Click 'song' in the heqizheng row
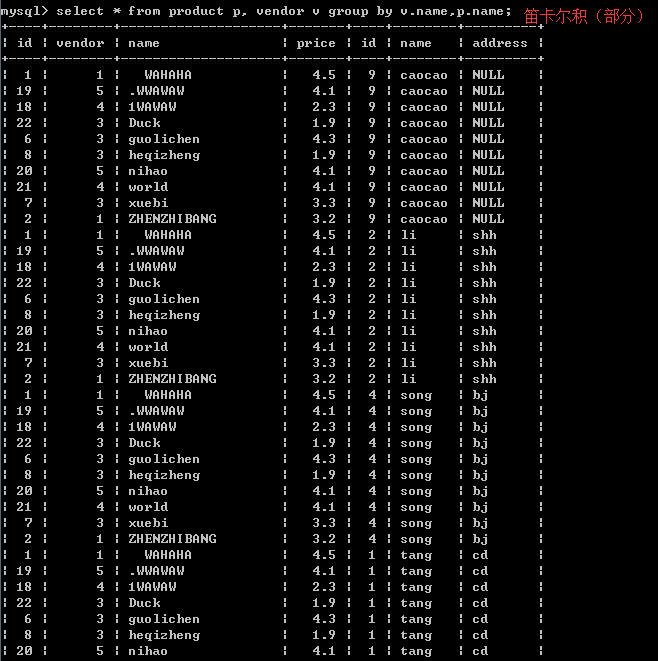Image resolution: width=658 pixels, height=661 pixels. coord(416,476)
